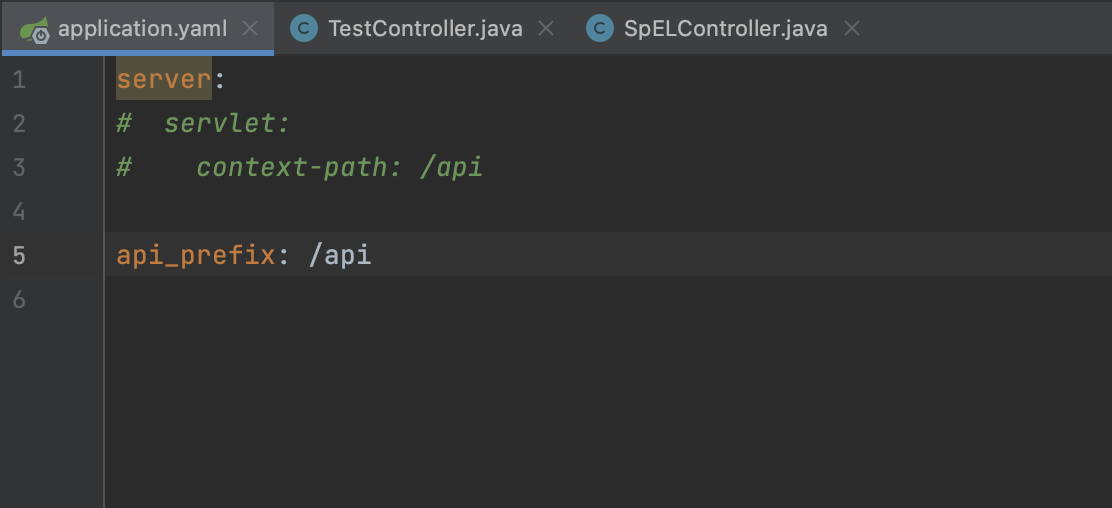The height and width of the screenshot is (508, 1112).
Task: Open the SpELController.java tab
Action: [724, 28]
